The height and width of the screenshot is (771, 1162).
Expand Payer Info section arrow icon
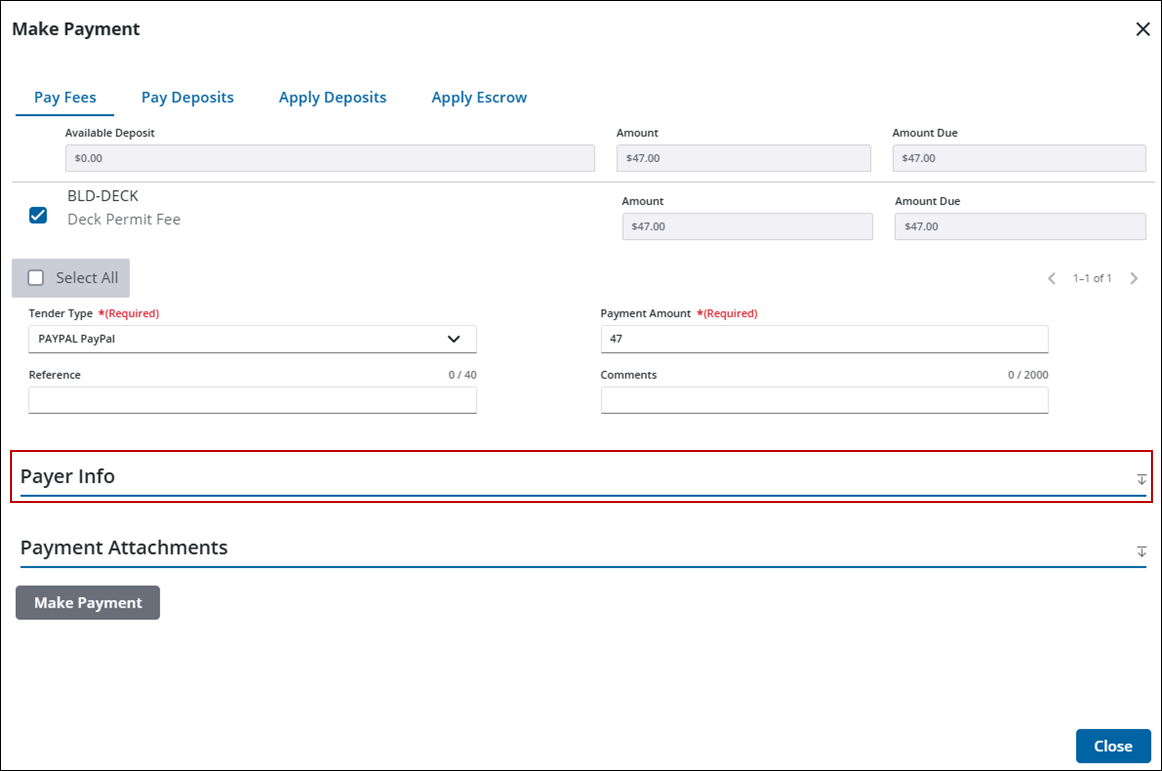[1141, 480]
